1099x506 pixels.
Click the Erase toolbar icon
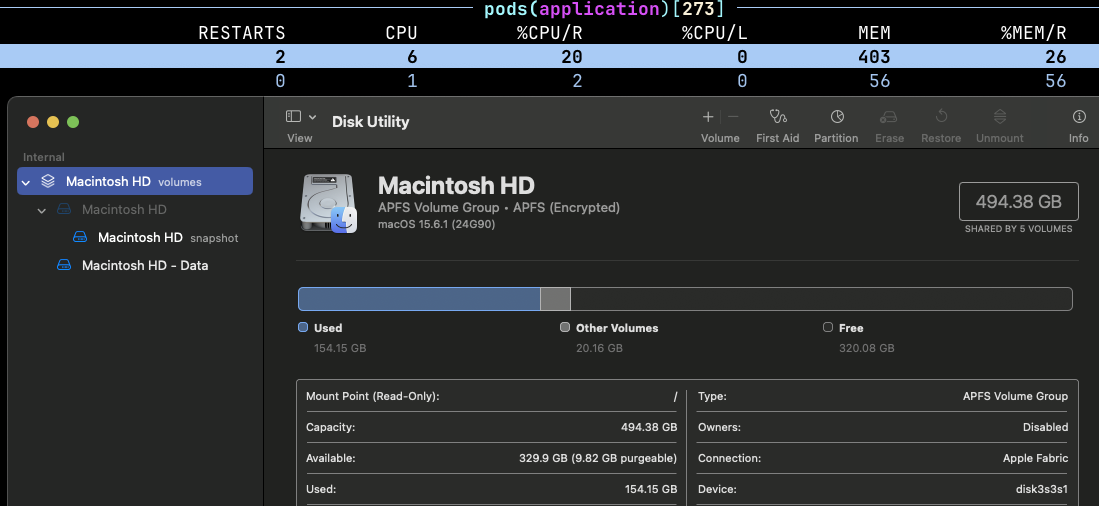coord(889,117)
